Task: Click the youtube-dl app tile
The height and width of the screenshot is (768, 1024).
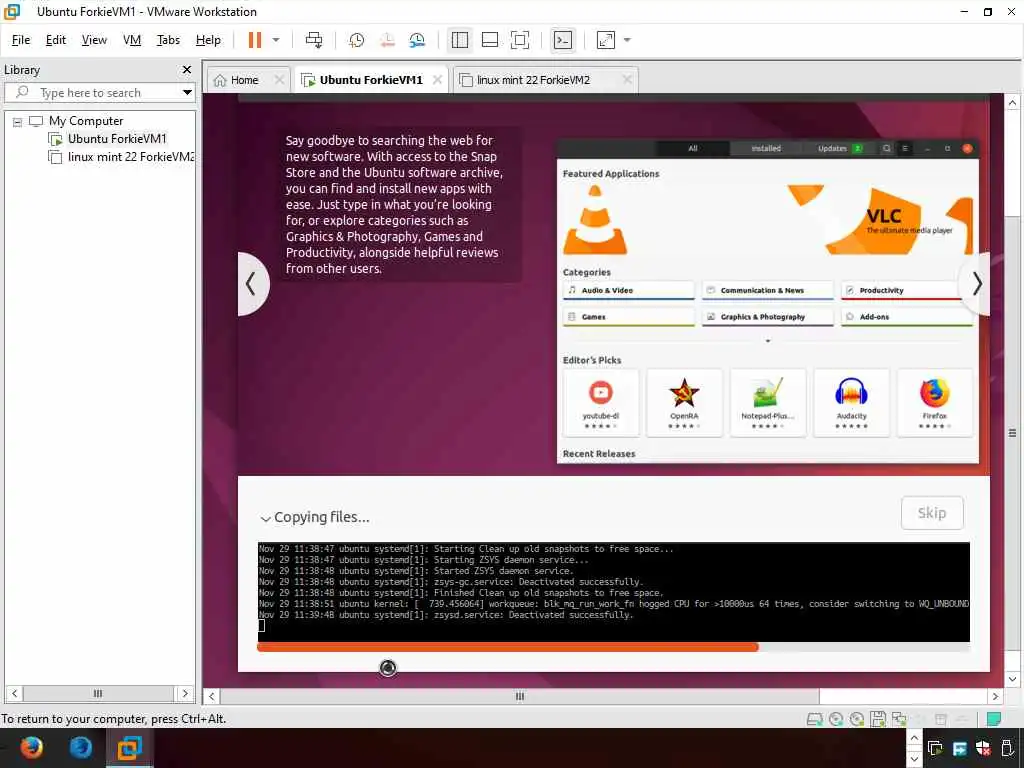Action: (600, 402)
